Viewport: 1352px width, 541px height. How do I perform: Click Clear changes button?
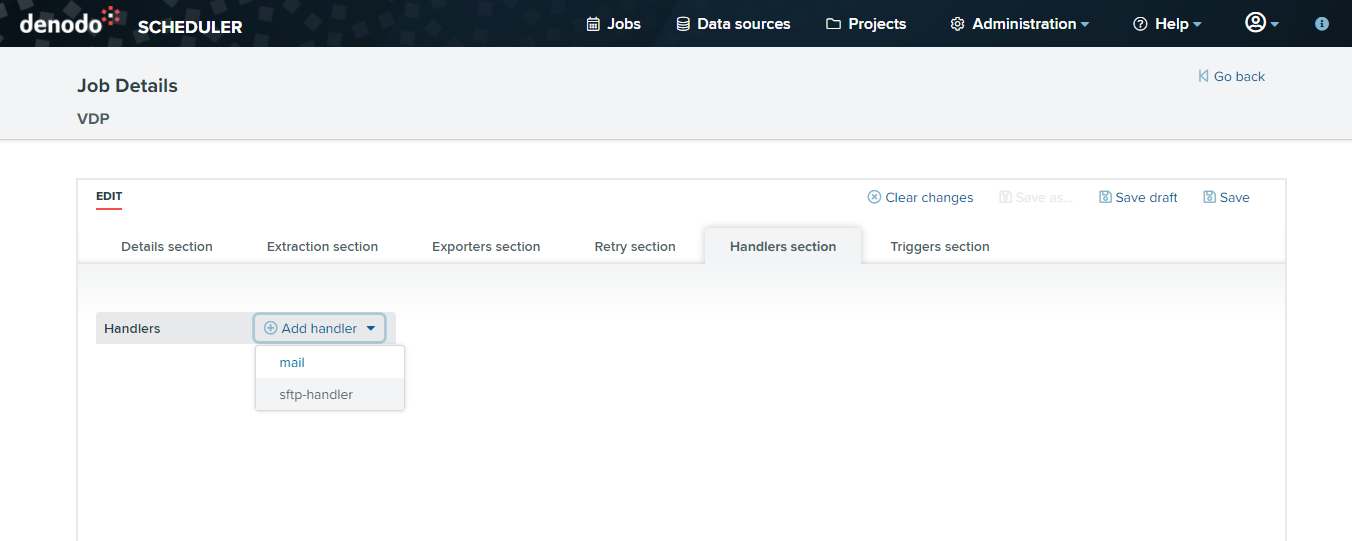[920, 197]
